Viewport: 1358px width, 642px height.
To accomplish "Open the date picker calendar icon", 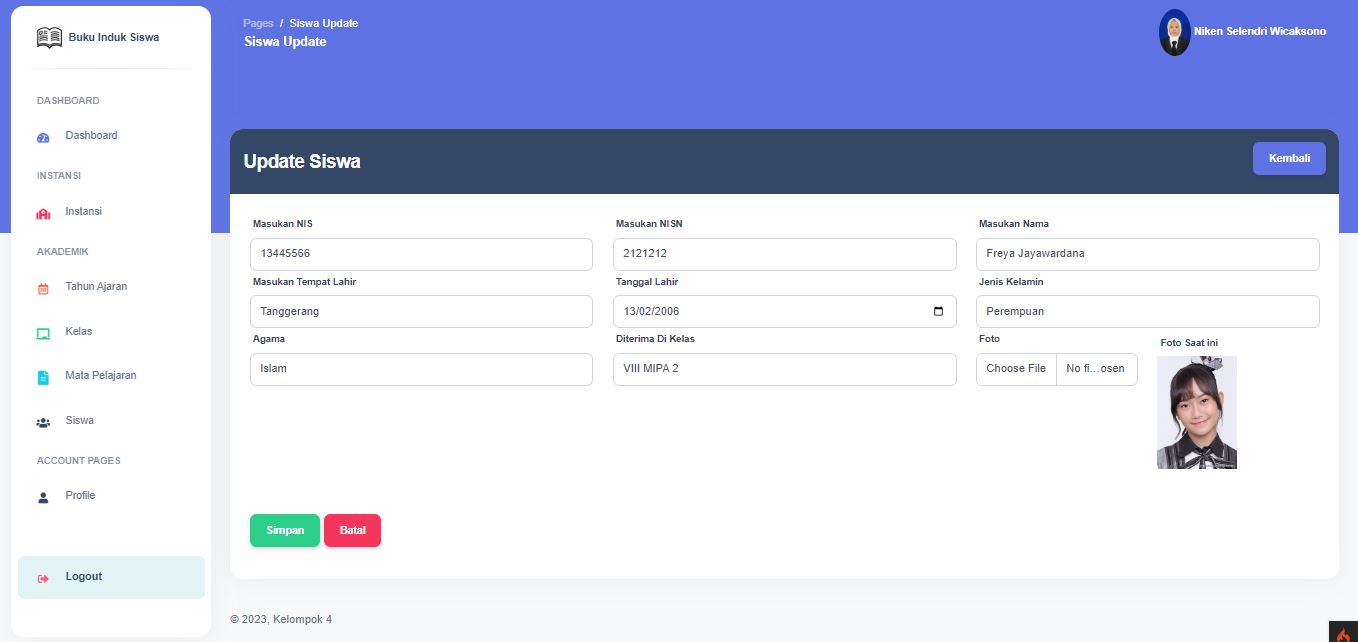I will (x=938, y=311).
